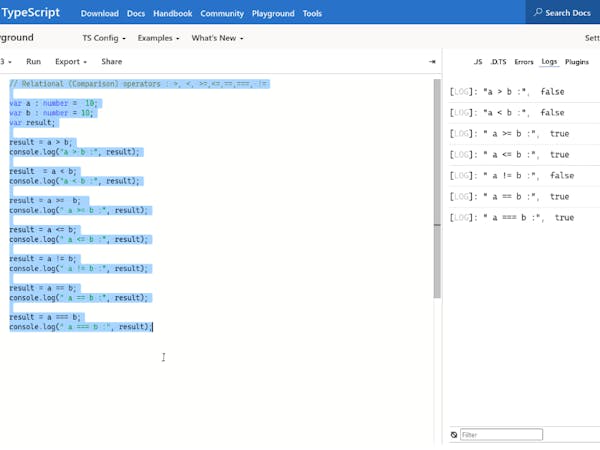This screenshot has width=600, height=450.
Task: Open the Settings option
Action: point(592,38)
